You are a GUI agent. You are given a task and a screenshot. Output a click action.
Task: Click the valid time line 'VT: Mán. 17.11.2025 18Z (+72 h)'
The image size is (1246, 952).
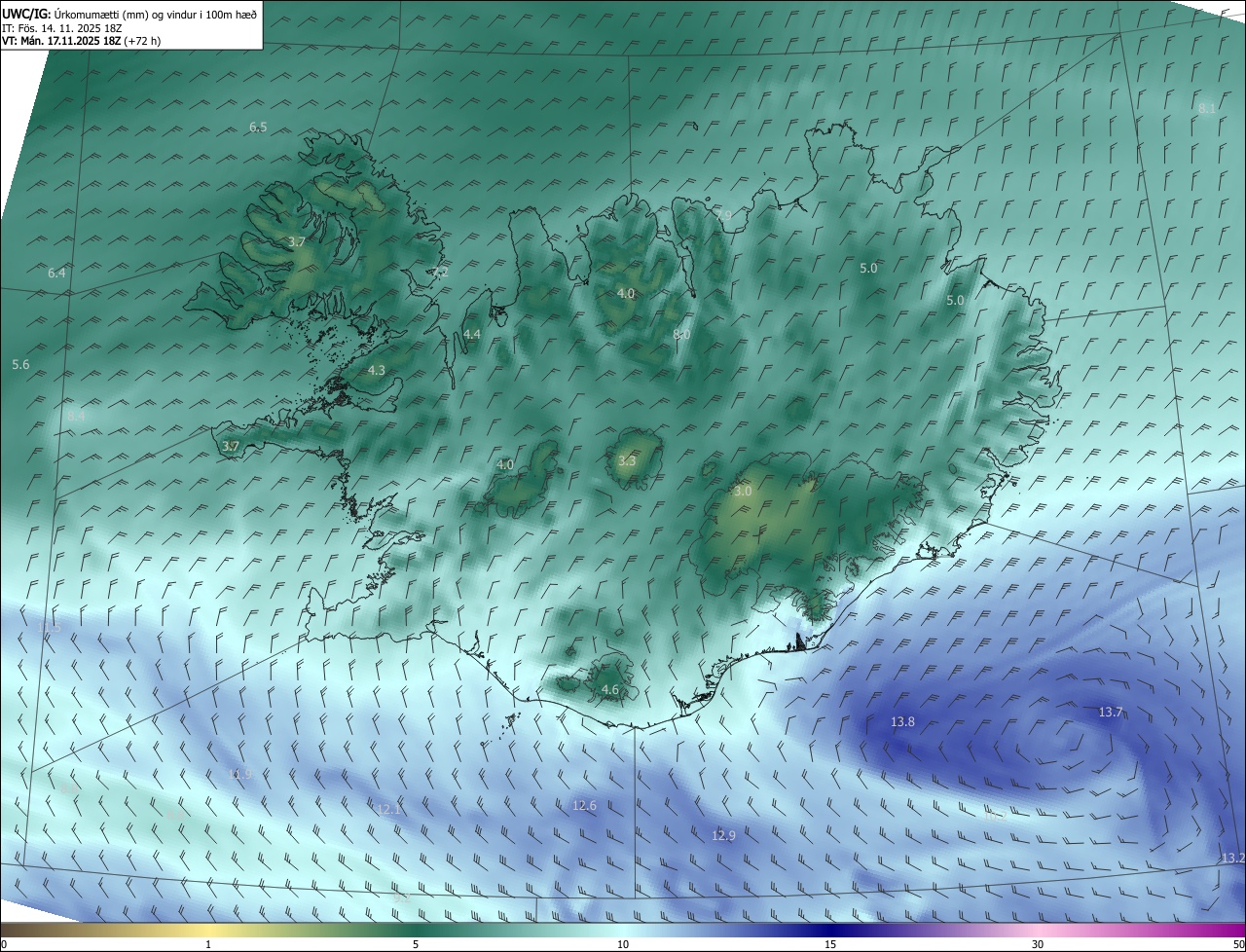tap(81, 41)
